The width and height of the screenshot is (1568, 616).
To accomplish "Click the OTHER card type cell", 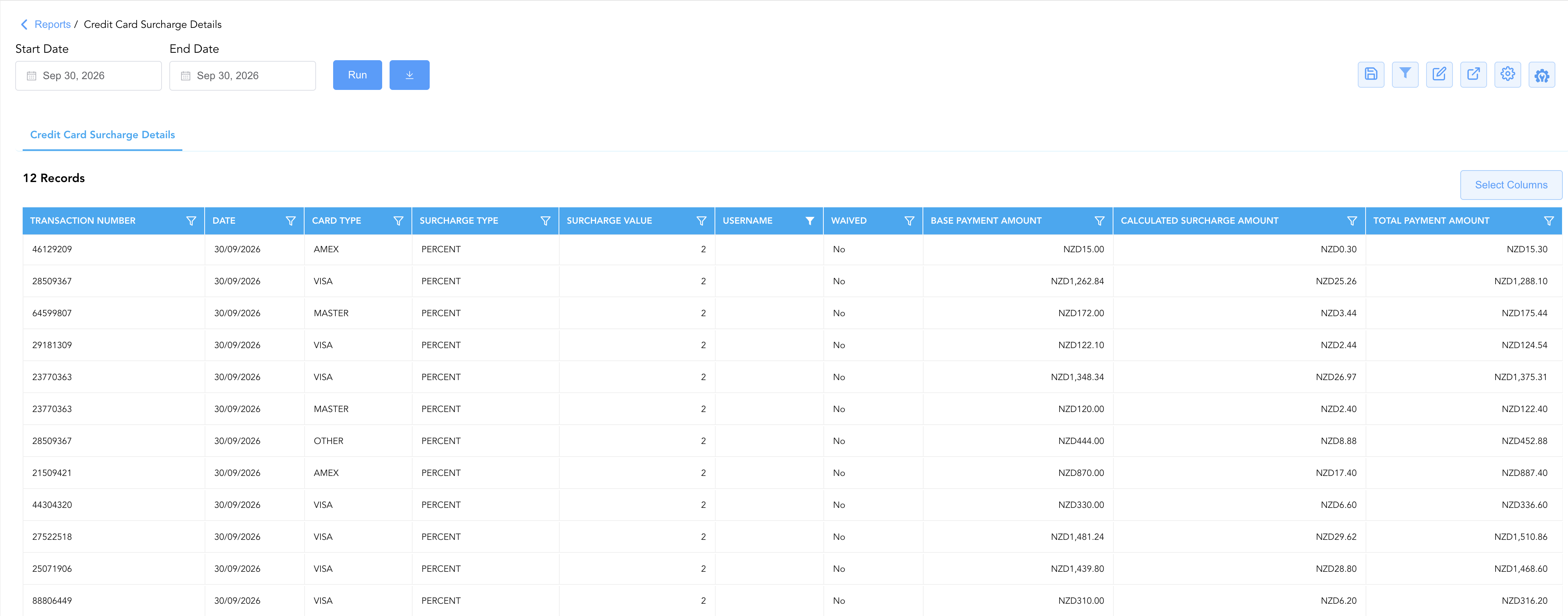I will point(358,441).
